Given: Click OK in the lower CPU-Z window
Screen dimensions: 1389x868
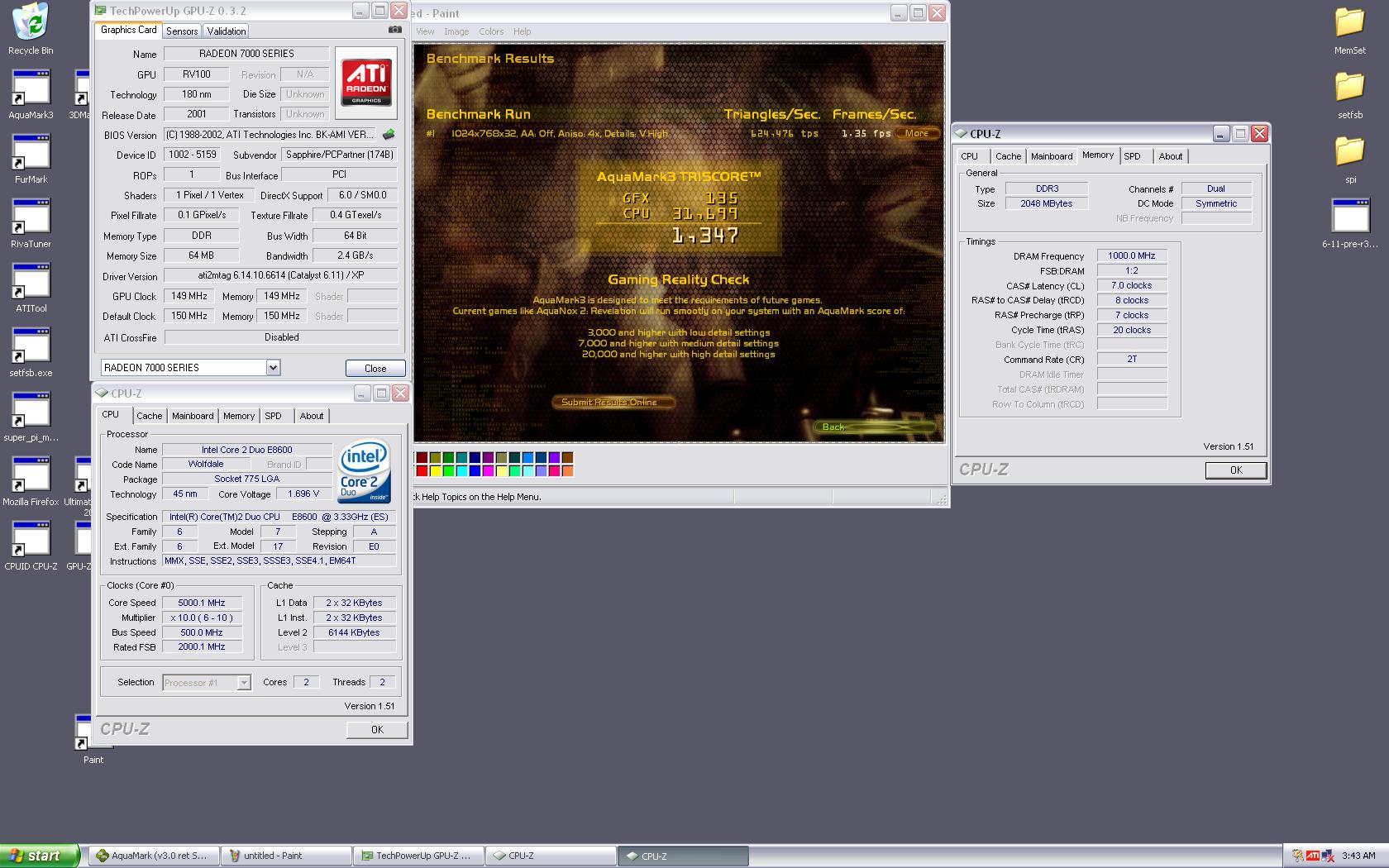Looking at the screenshot, I should tap(377, 729).
